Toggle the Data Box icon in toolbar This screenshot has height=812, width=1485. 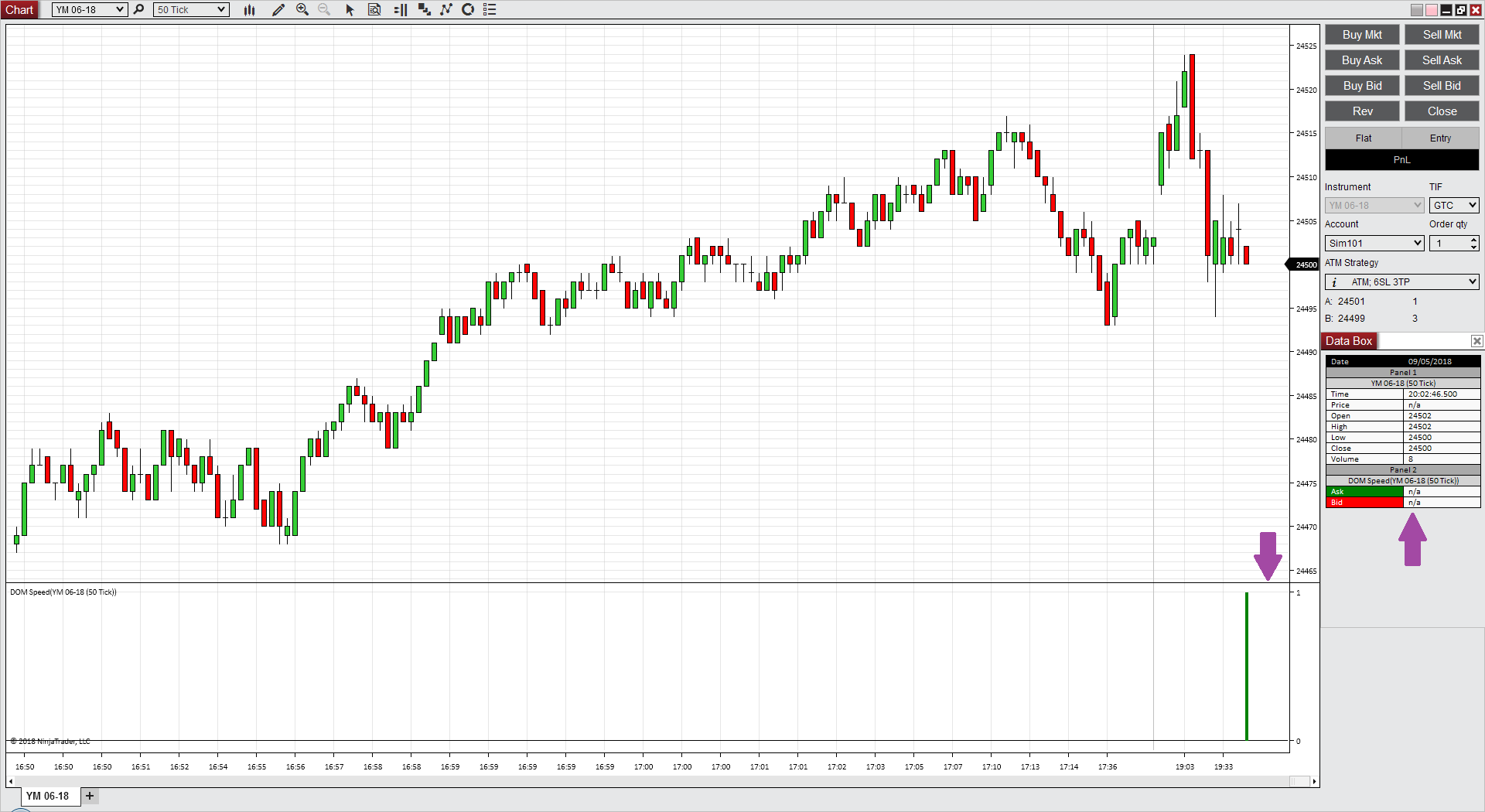point(374,9)
